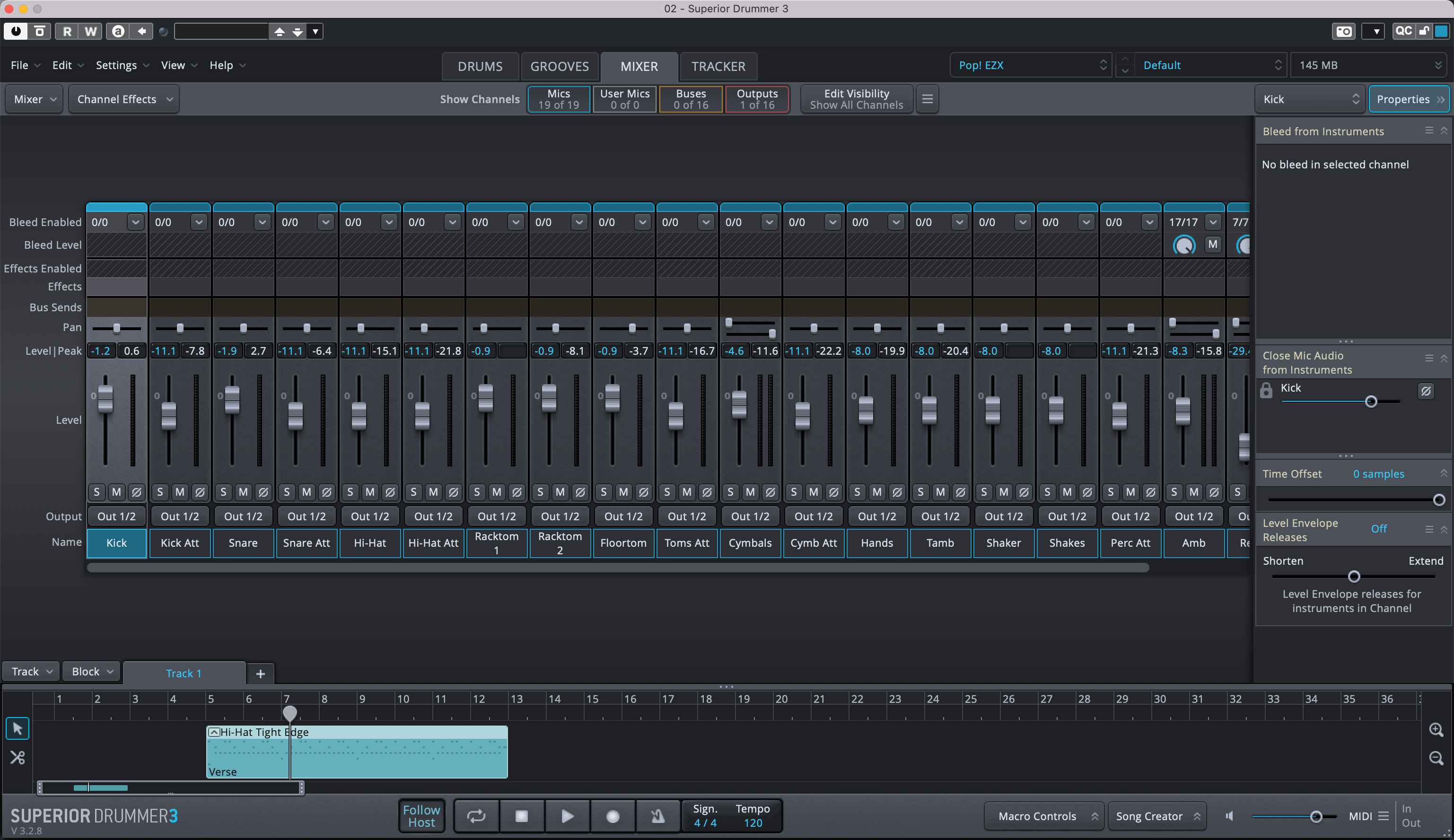Viewport: 1454px width, 840px height.
Task: Switch to the GROOVES tab
Action: (x=559, y=66)
